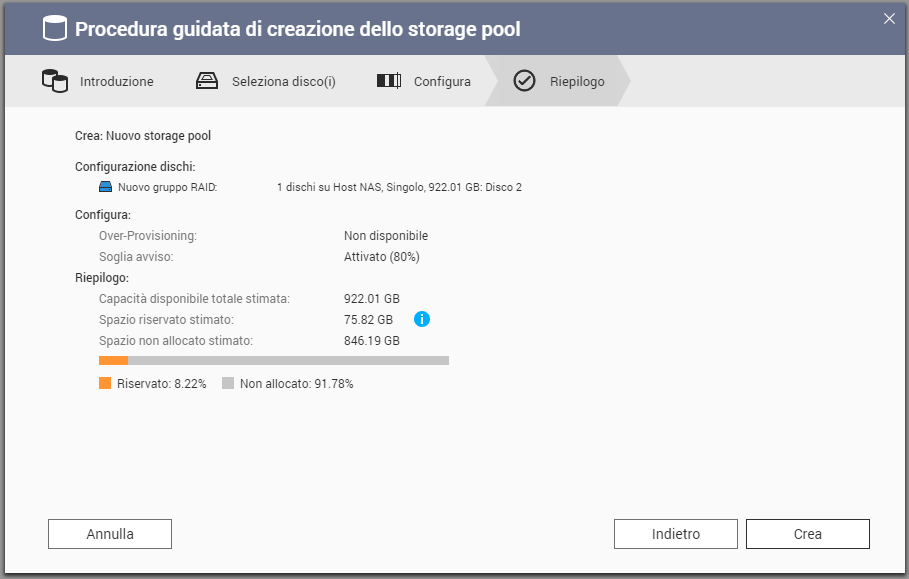Click the Introduzione step disks icon
Viewport: 909px width, 579px height.
(x=54, y=81)
